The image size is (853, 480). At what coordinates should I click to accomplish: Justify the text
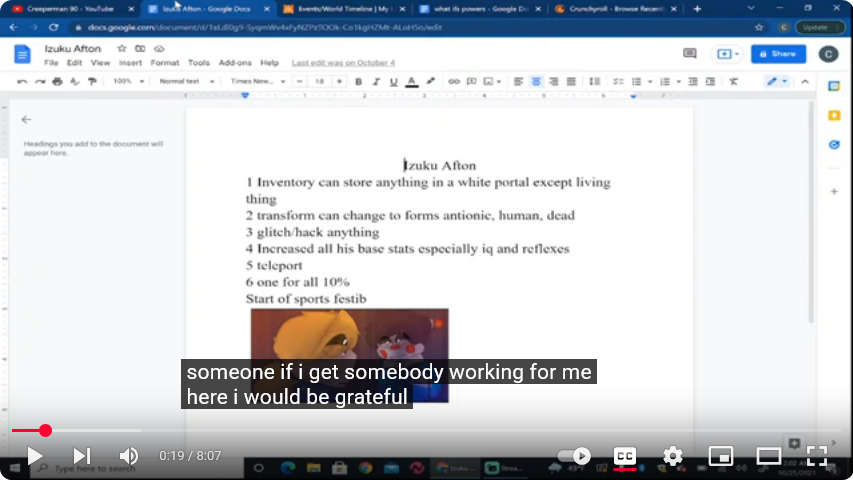[x=571, y=82]
